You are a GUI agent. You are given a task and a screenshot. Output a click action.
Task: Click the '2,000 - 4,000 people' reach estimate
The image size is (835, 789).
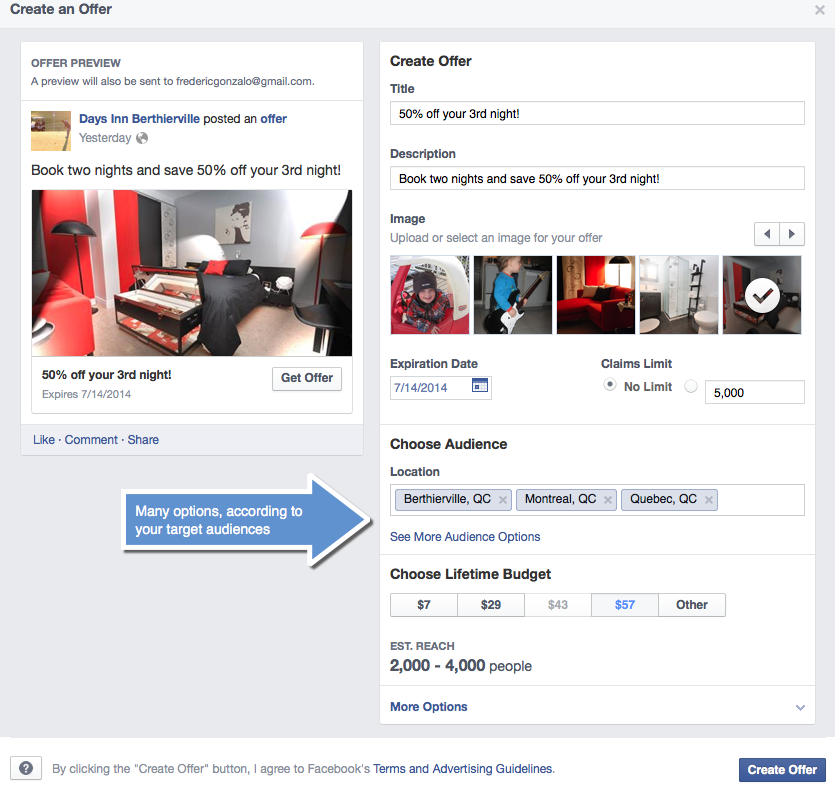tap(461, 666)
